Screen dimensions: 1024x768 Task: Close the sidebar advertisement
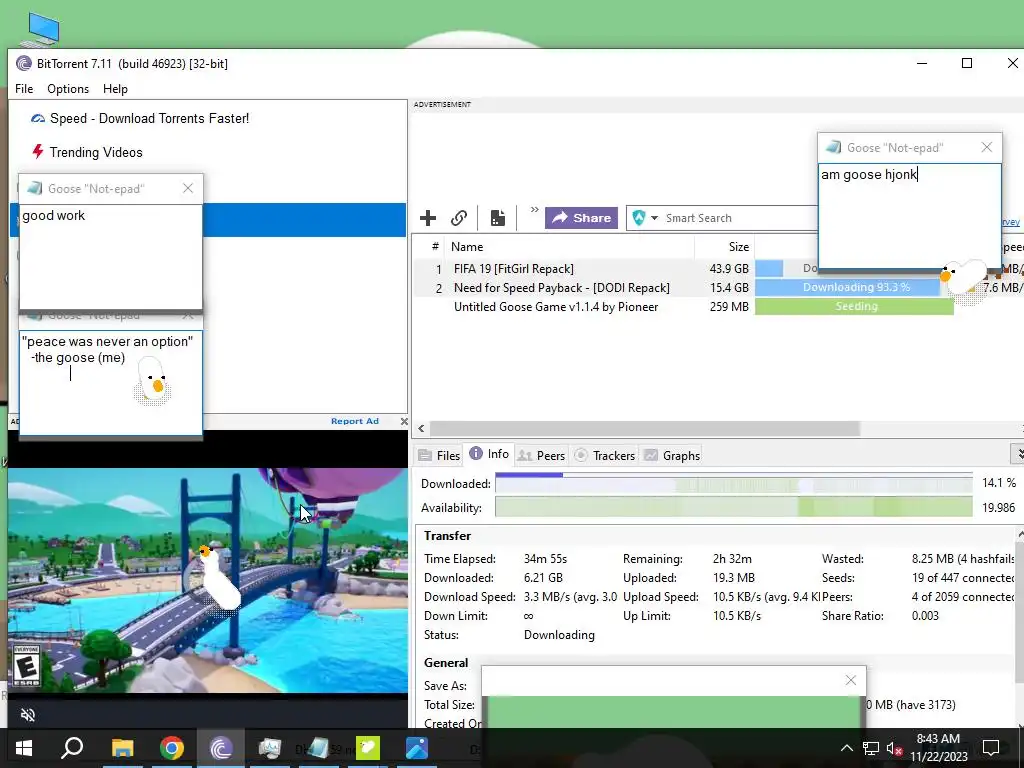point(404,421)
